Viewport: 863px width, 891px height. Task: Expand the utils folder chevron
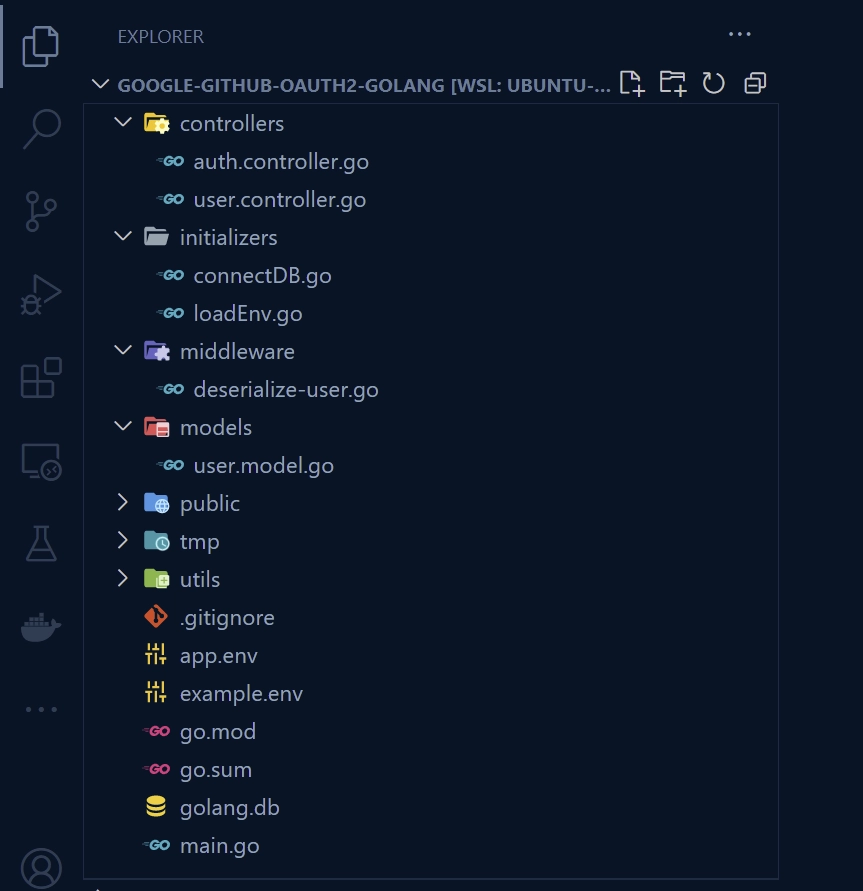click(123, 578)
